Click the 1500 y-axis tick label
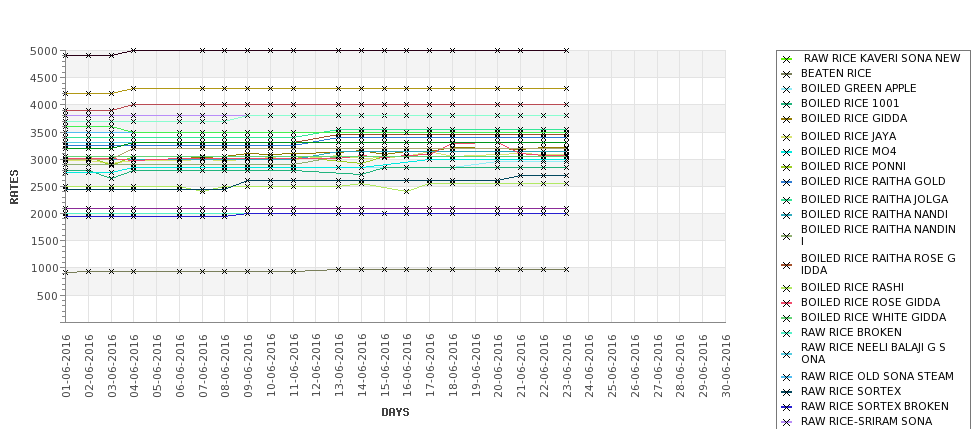This screenshot has width=975, height=429. [44, 241]
